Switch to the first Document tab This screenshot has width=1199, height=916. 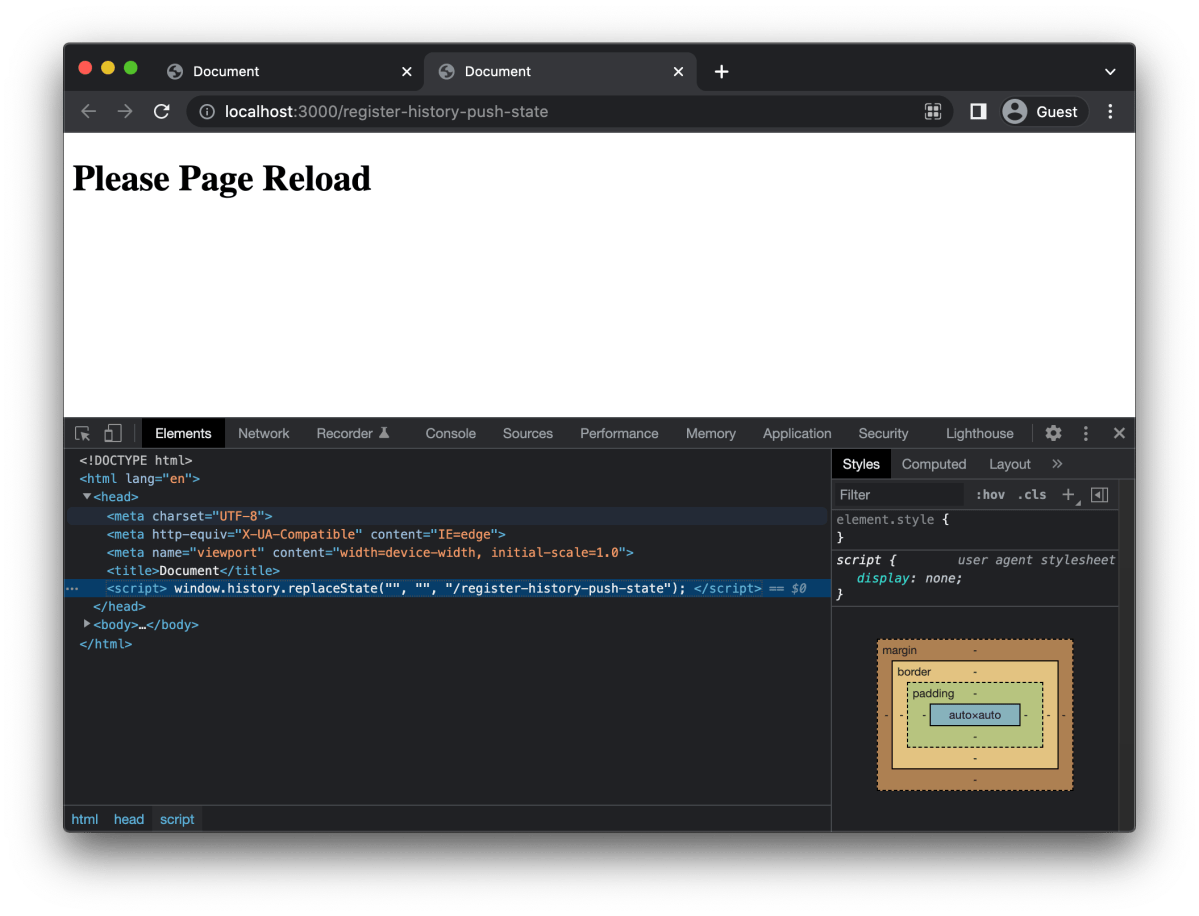pos(289,71)
